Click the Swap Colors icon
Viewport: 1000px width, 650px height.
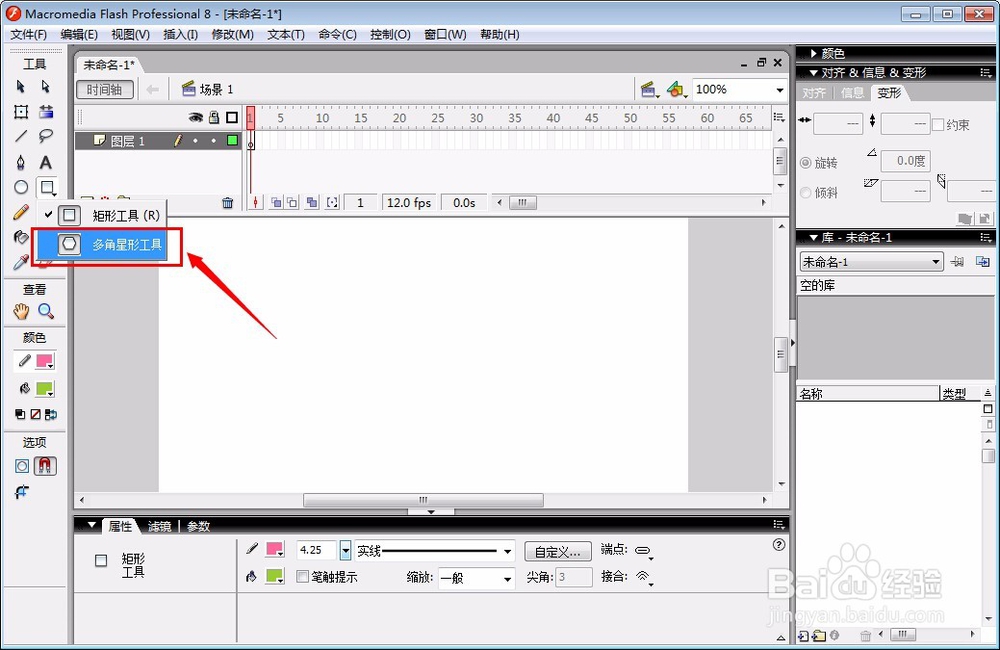(51, 415)
